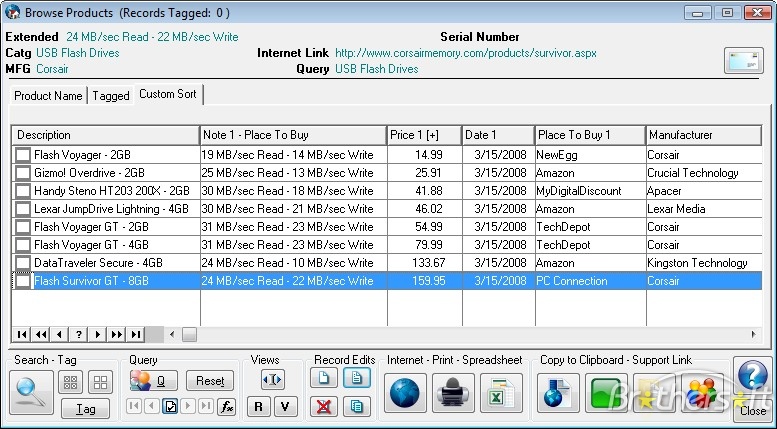This screenshot has width=777, height=429.
Task: Click the V view button
Action: point(285,407)
